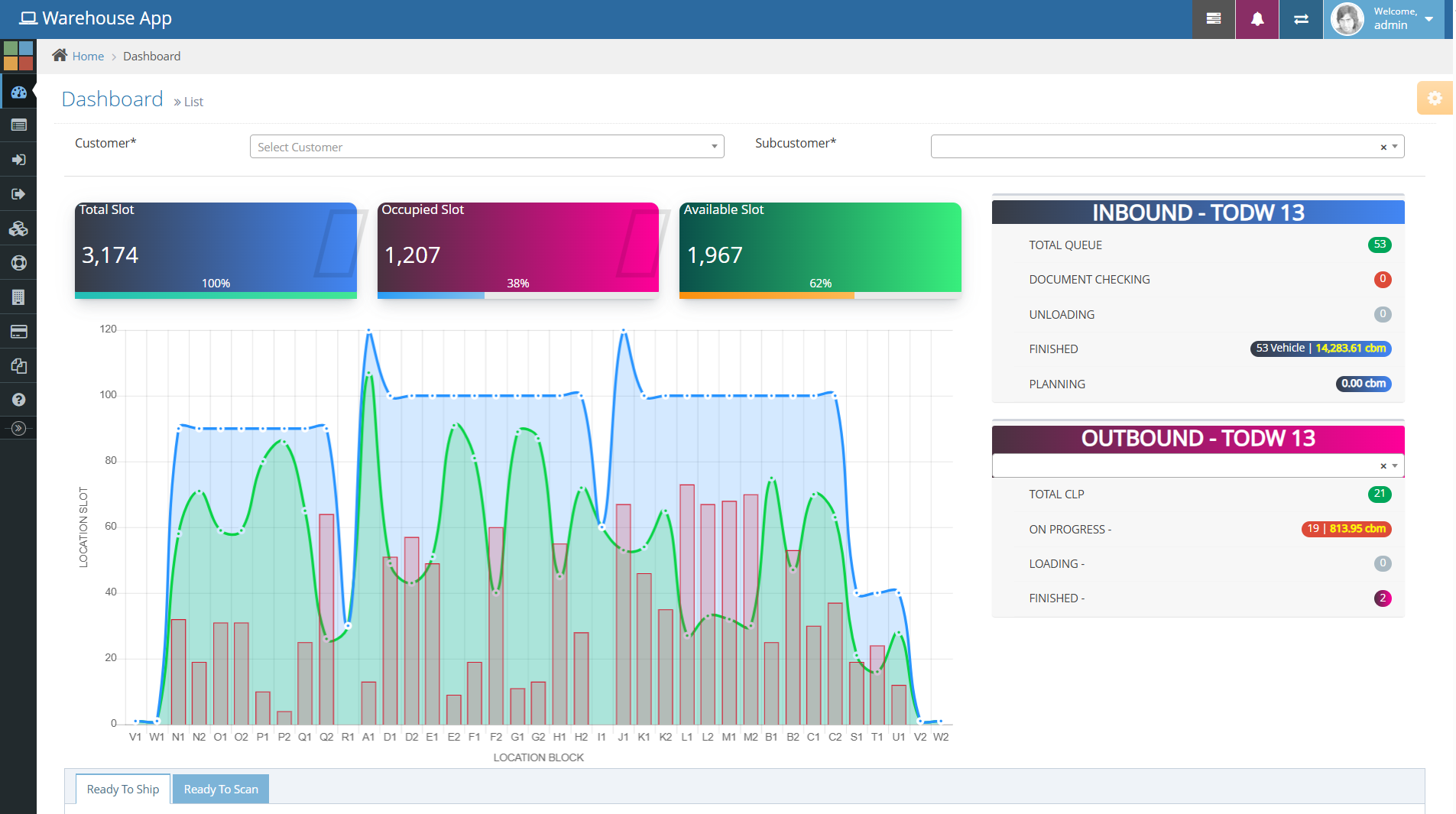This screenshot has width=1456, height=814.
Task: Open the stacked cubes inventory sidebar icon
Action: tap(18, 229)
